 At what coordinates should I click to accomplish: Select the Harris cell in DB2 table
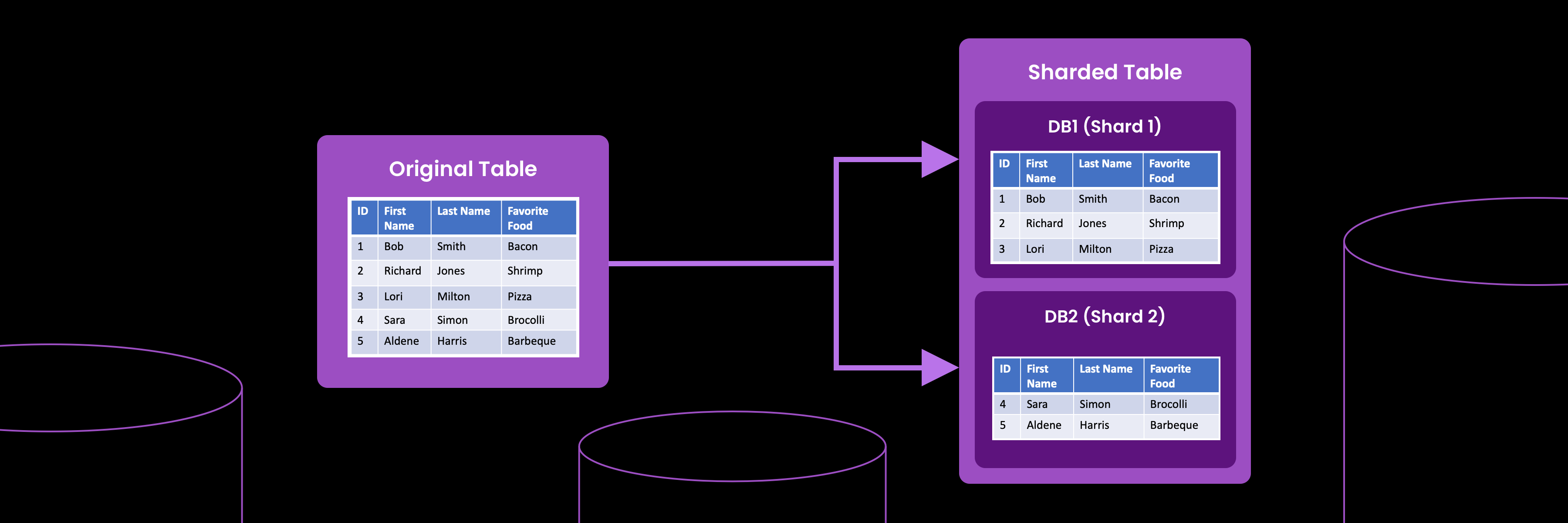pos(1094,425)
